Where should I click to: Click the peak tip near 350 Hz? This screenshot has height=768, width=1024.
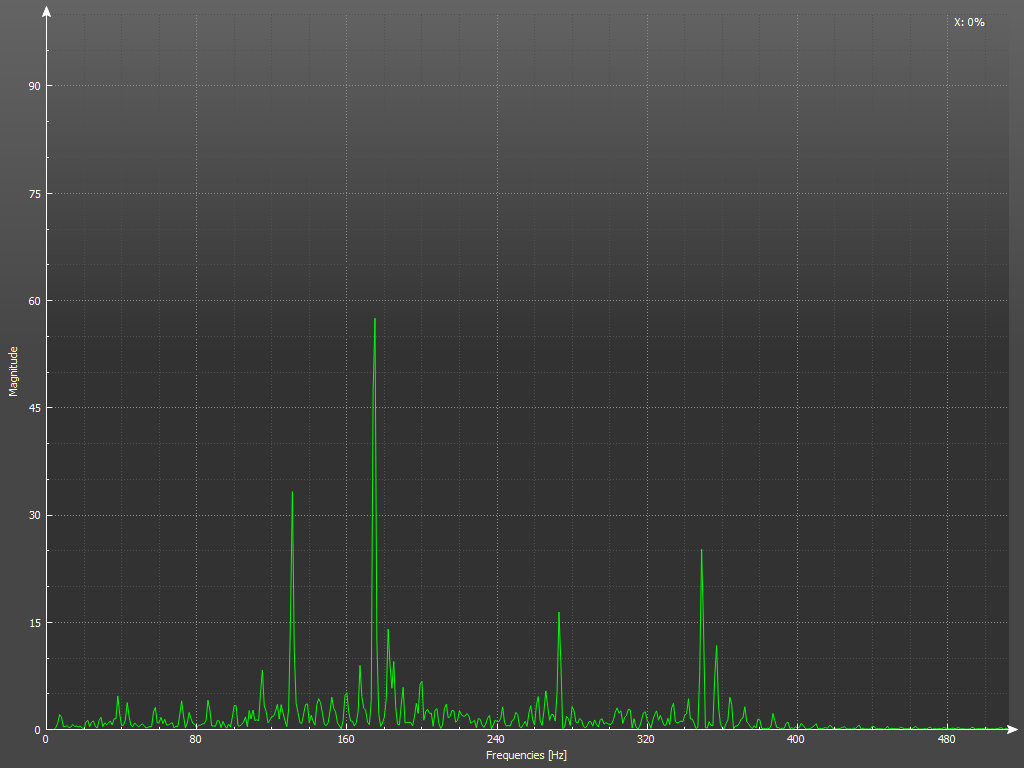coord(701,550)
